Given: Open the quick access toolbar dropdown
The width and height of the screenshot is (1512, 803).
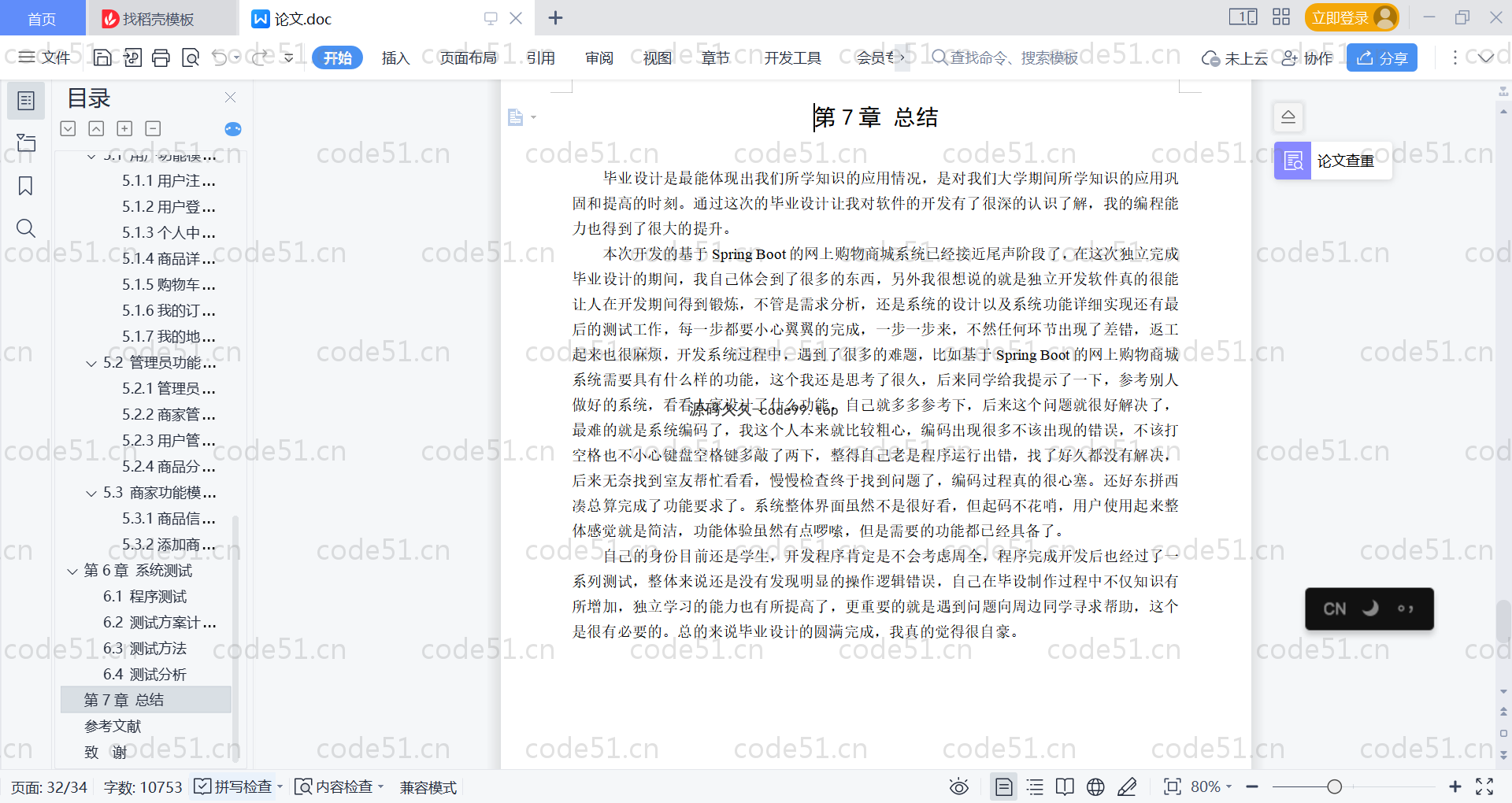Looking at the screenshot, I should click(289, 57).
